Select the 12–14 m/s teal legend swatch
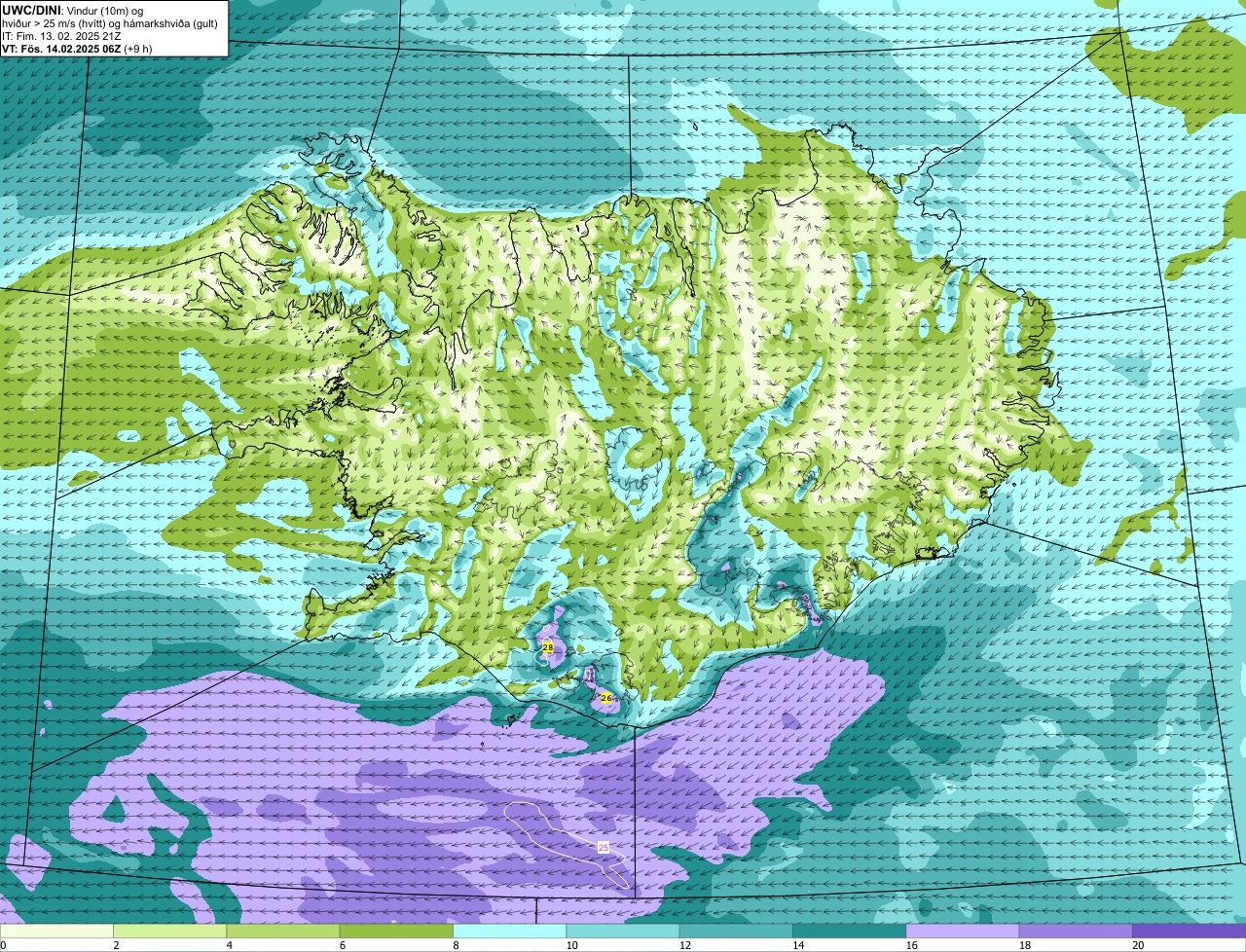Viewport: 1246px width, 952px height. 736,931
